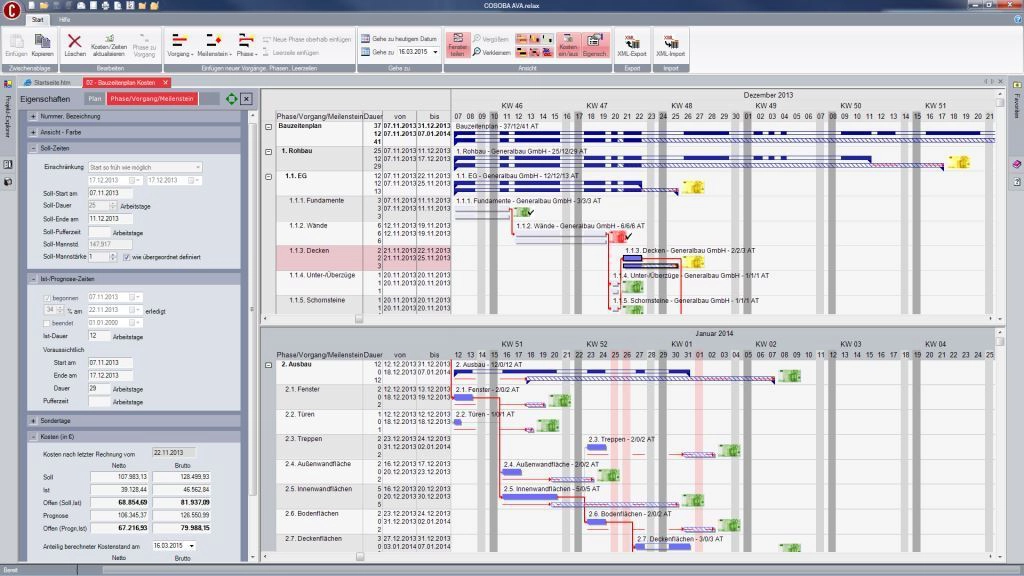Toggle the Eigensch. properties panel icon
This screenshot has width=1024, height=576.
click(x=594, y=45)
